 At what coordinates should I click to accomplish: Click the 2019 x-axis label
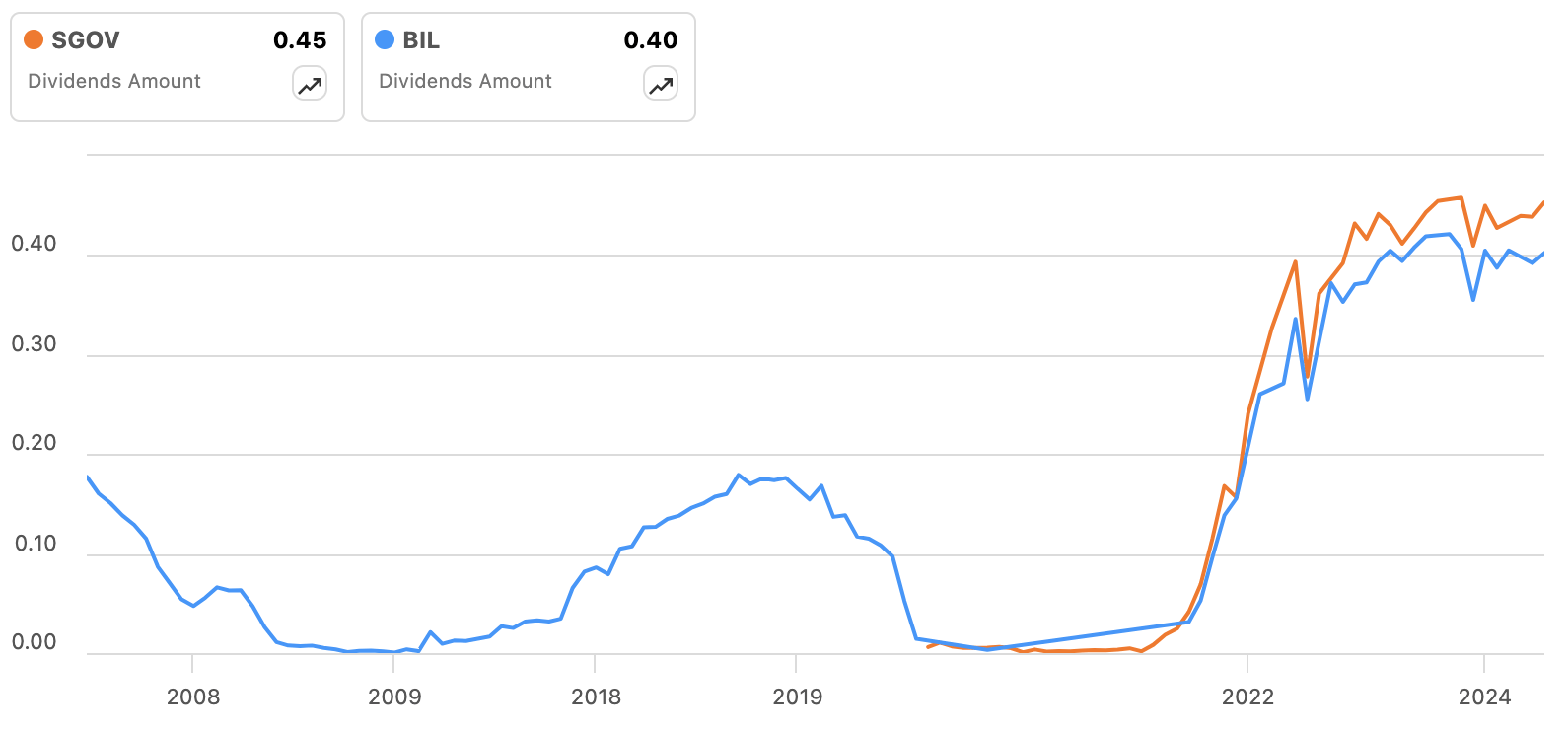coord(798,697)
